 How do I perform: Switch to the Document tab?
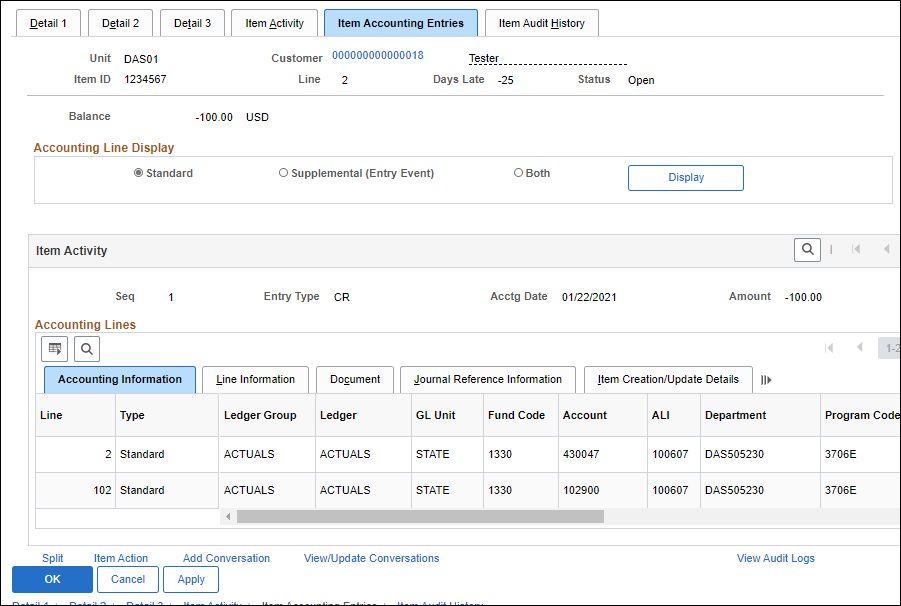[x=354, y=380]
